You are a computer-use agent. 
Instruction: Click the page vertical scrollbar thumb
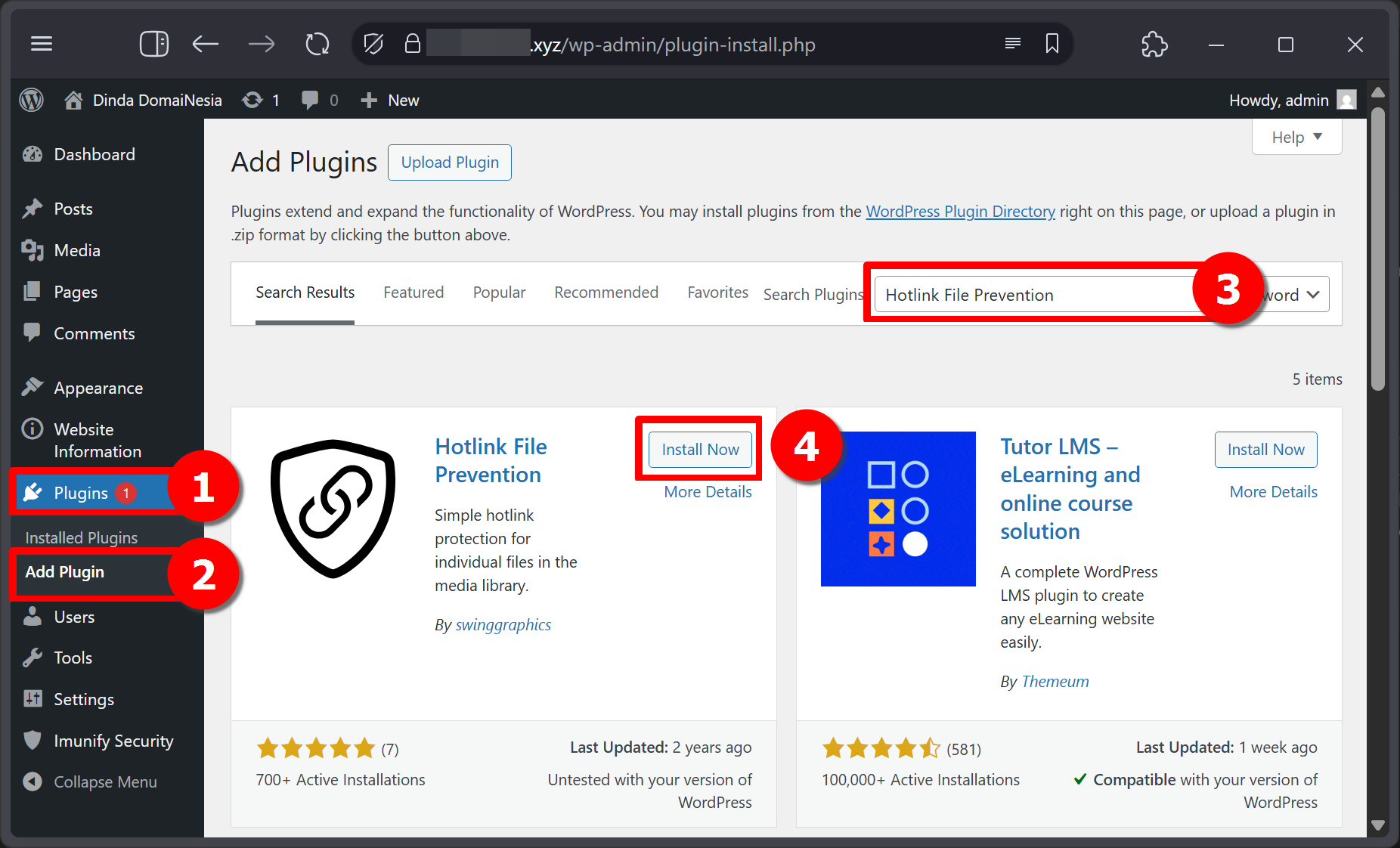tap(1378, 249)
